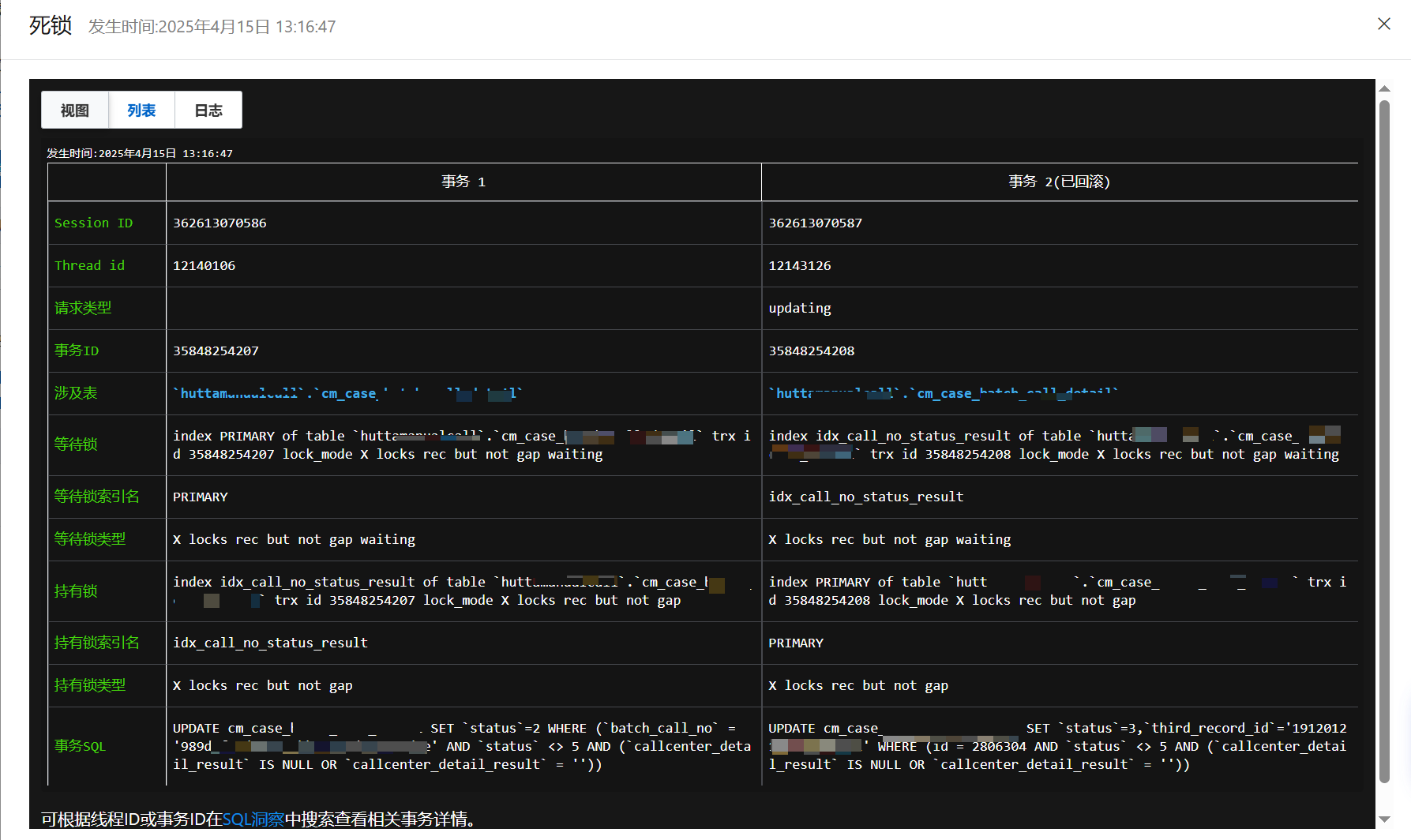Viewport: 1411px width, 840px height.
Task: Click transaction 1 involved table name
Action: coord(347,394)
